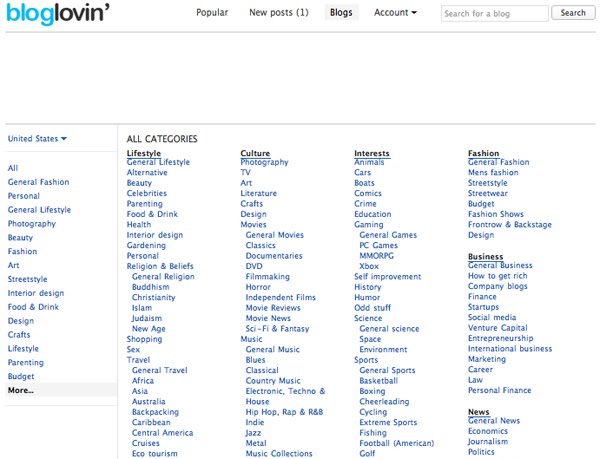Image resolution: width=600 pixels, height=459 pixels.
Task: Open the Travel category
Action: click(x=138, y=360)
